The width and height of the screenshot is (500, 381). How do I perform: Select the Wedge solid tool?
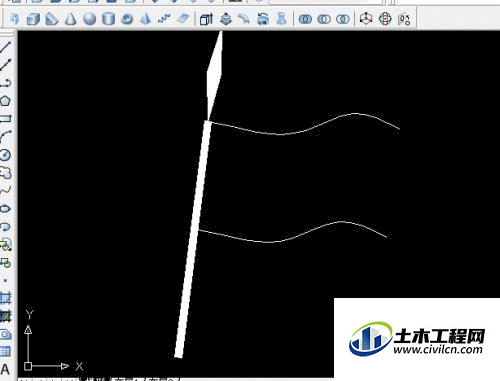[52, 19]
